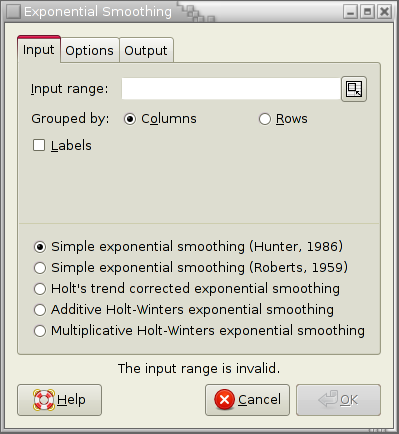The image size is (399, 434).
Task: Click the red Cancel cross icon
Action: coord(225,399)
